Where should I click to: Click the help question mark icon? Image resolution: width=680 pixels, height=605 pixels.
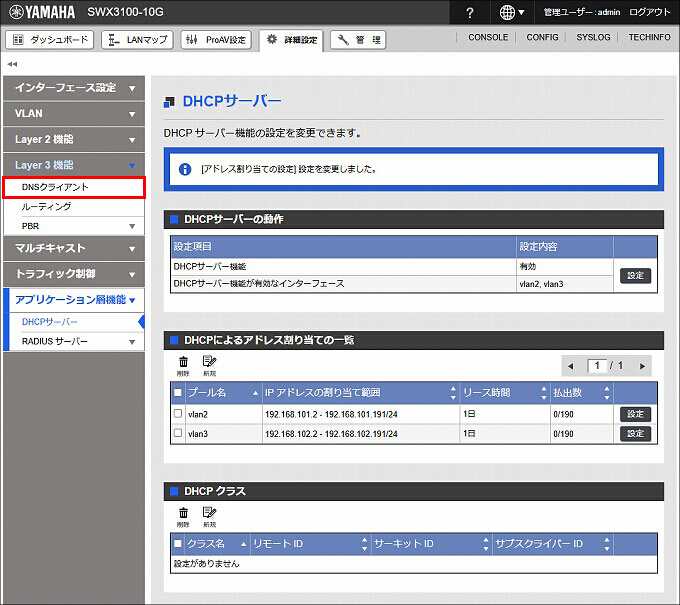point(470,12)
